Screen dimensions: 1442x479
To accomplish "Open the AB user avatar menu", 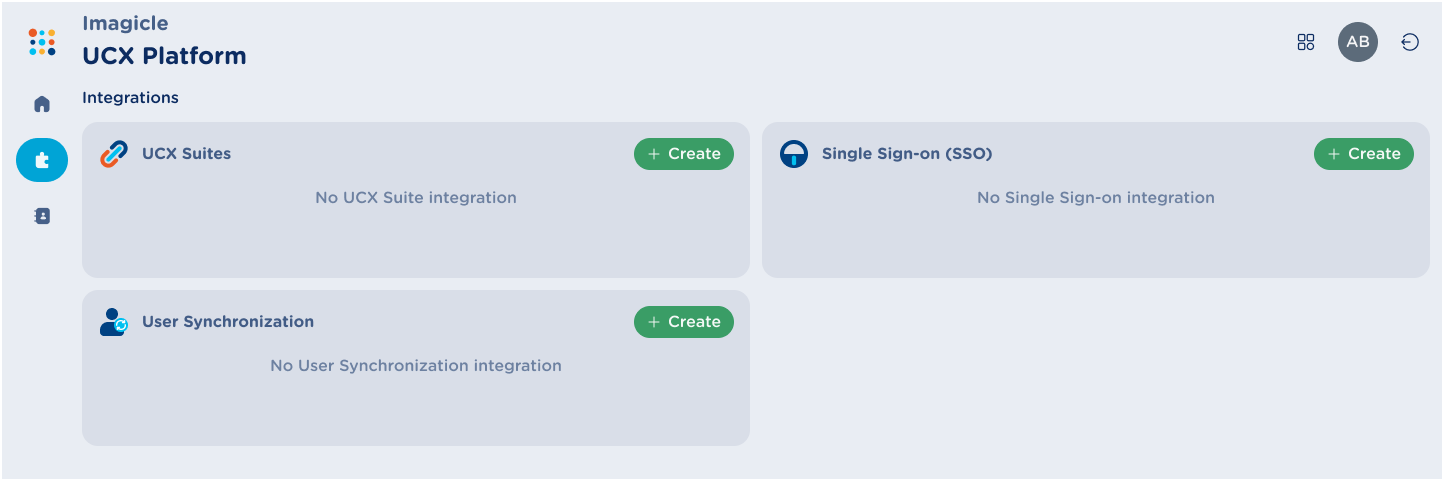I will [x=1357, y=42].
